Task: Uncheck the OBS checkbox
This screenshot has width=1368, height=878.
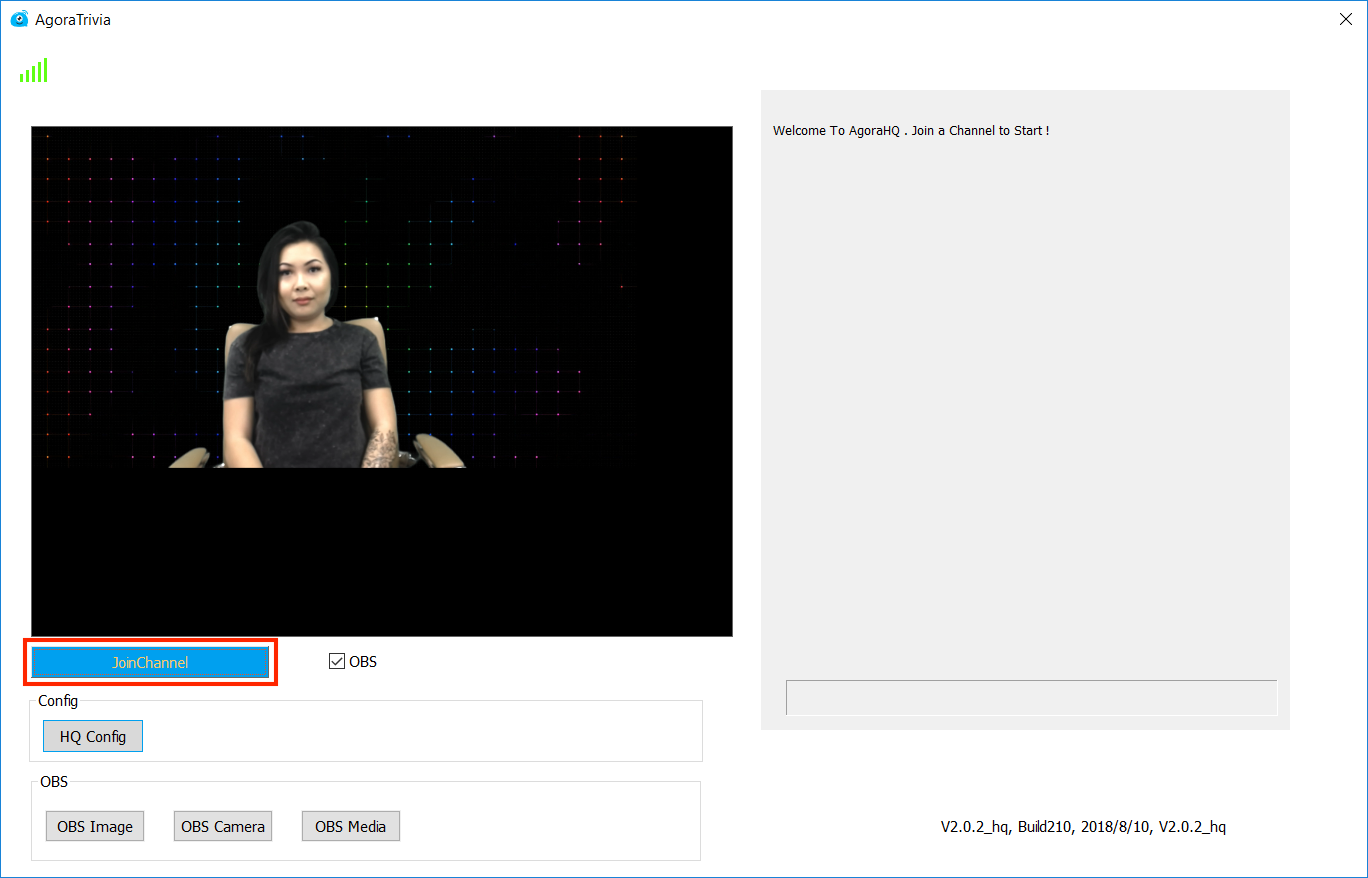Action: [337, 661]
